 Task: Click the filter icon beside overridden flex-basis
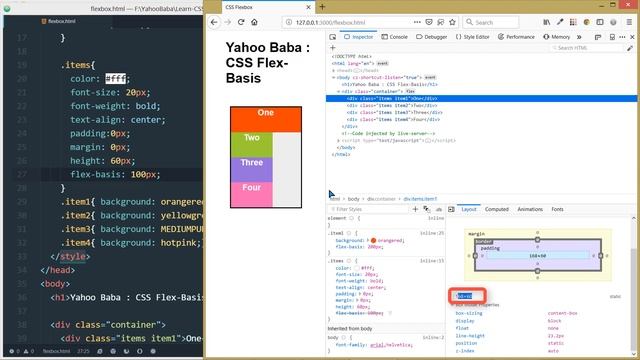tap(390, 313)
